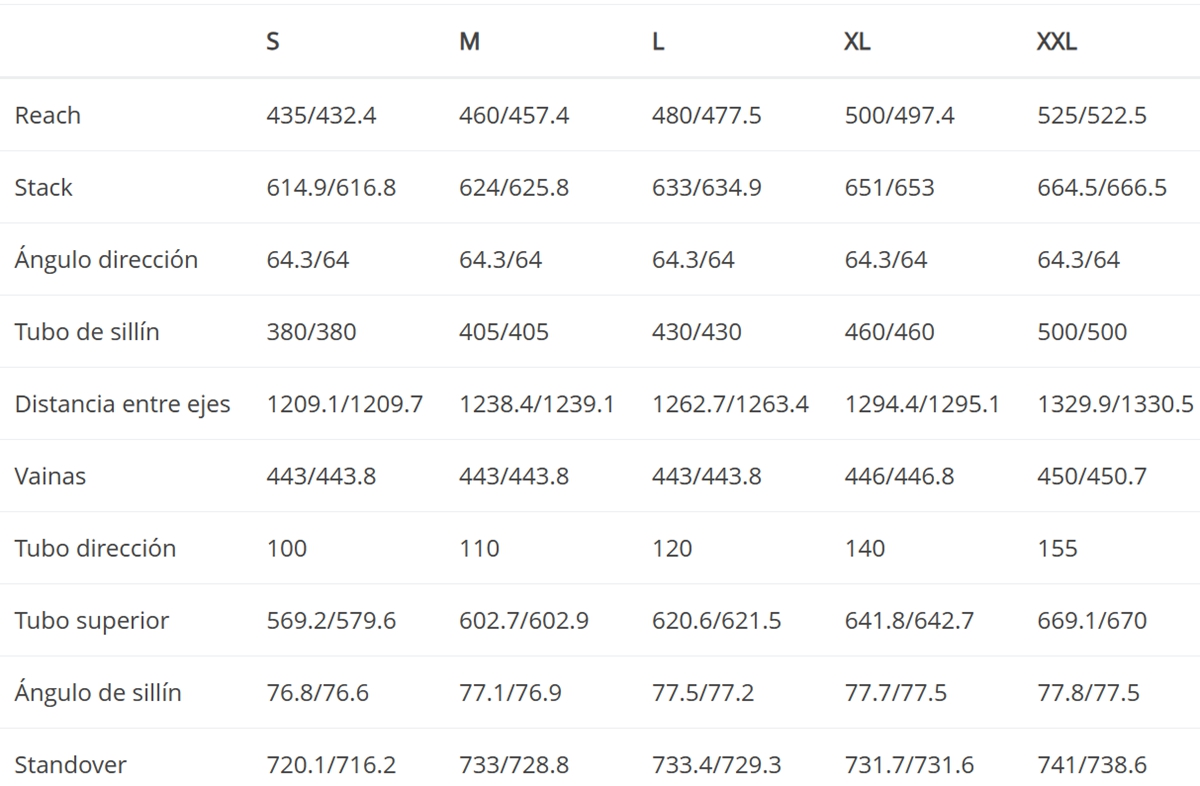Select the Vainas row label
This screenshot has height=786, width=1200.
[50, 476]
